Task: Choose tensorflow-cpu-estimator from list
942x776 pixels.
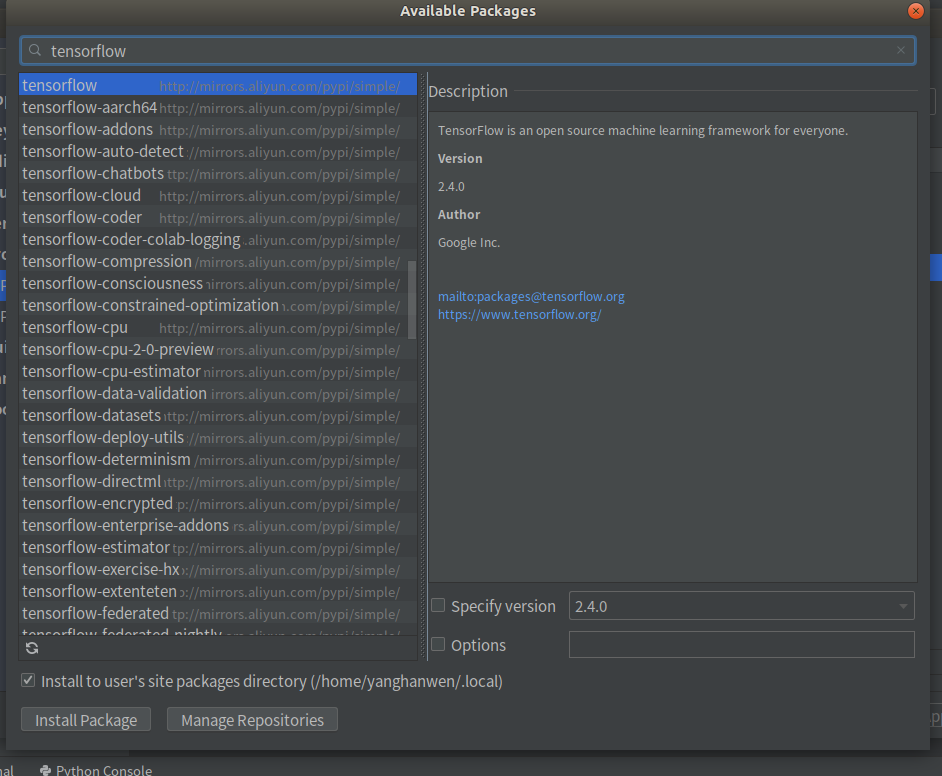Action: coord(218,372)
